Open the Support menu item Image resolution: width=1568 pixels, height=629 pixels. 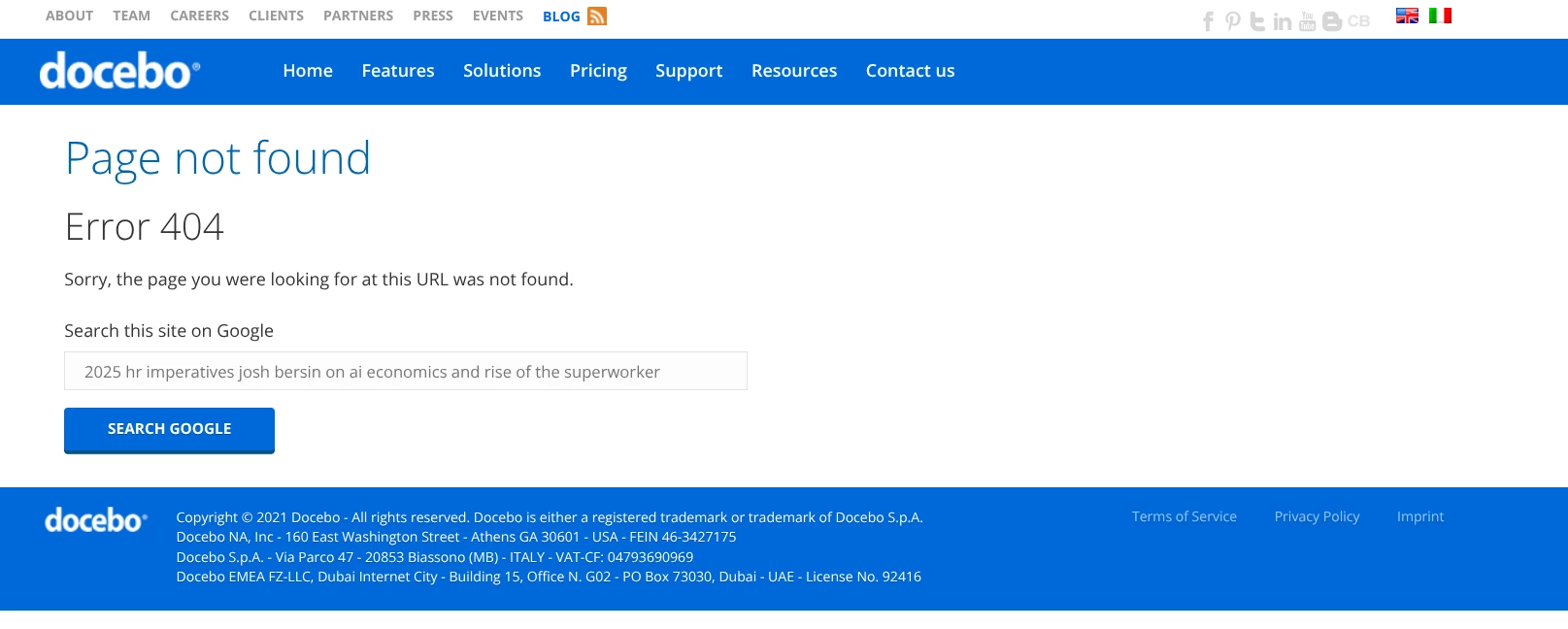pos(689,71)
